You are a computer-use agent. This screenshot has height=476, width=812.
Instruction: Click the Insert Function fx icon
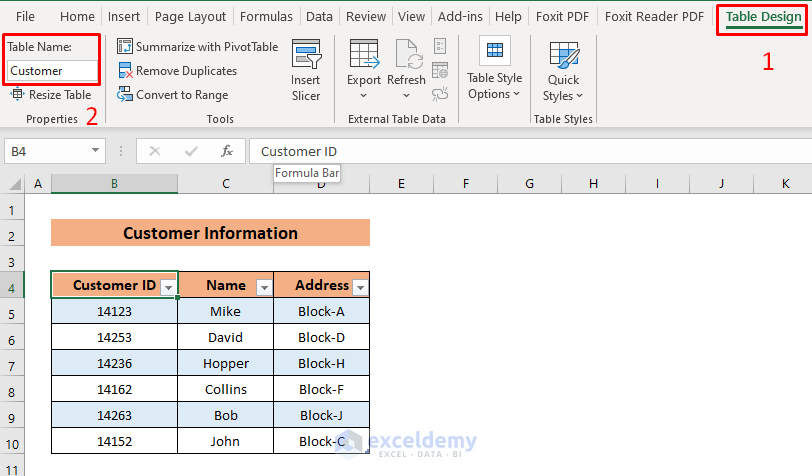click(227, 151)
